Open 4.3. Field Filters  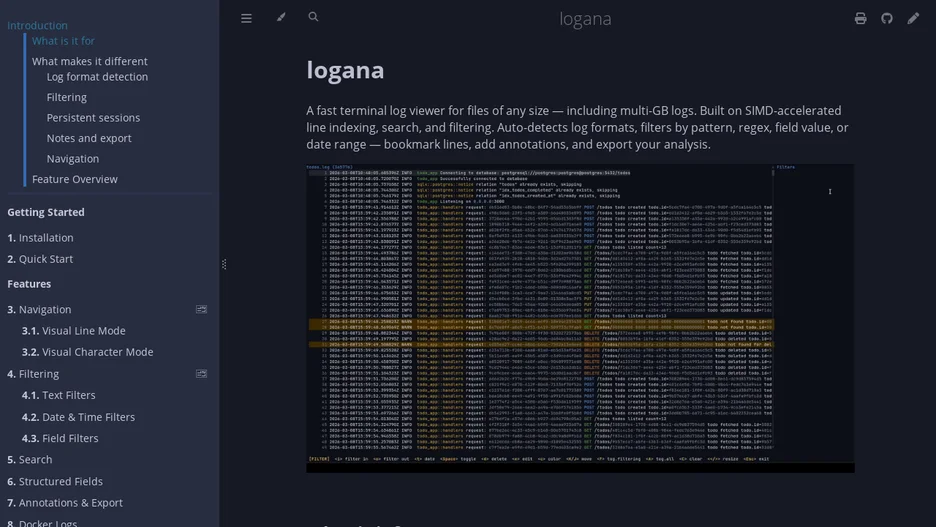tap(60, 438)
